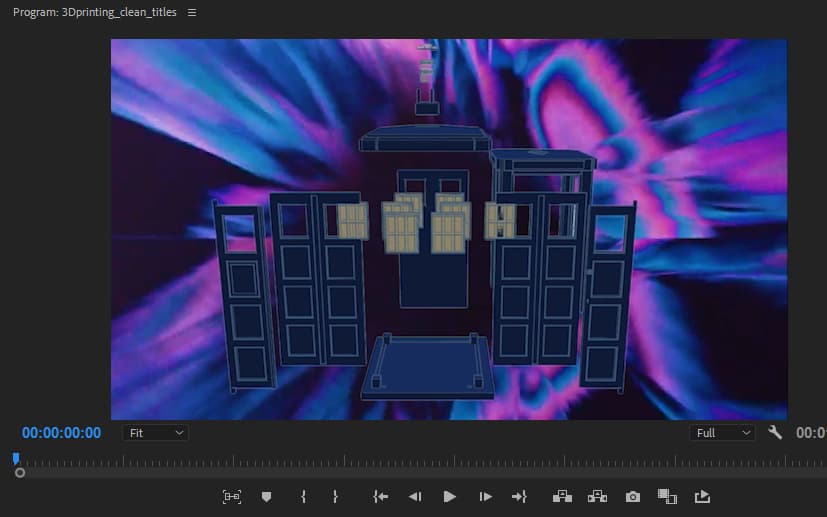Export a frame with the camera icon
This screenshot has width=827, height=517.
633,497
